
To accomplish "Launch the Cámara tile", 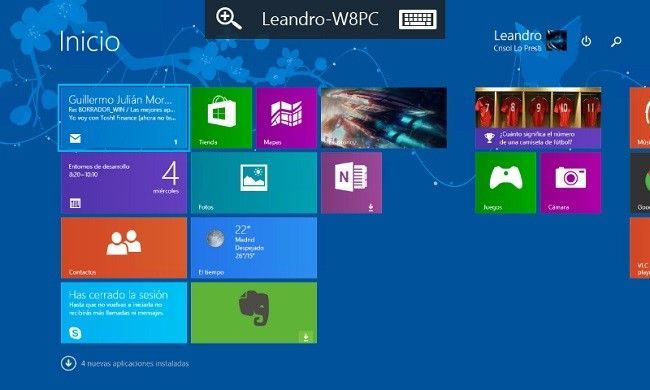I will [571, 183].
